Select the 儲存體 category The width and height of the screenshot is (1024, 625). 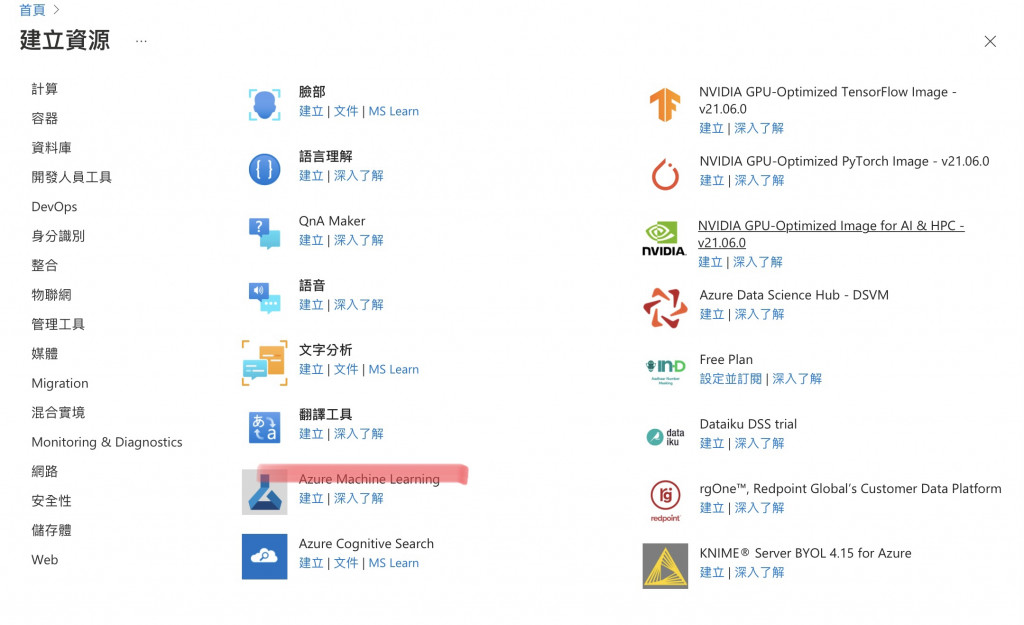click(x=52, y=530)
